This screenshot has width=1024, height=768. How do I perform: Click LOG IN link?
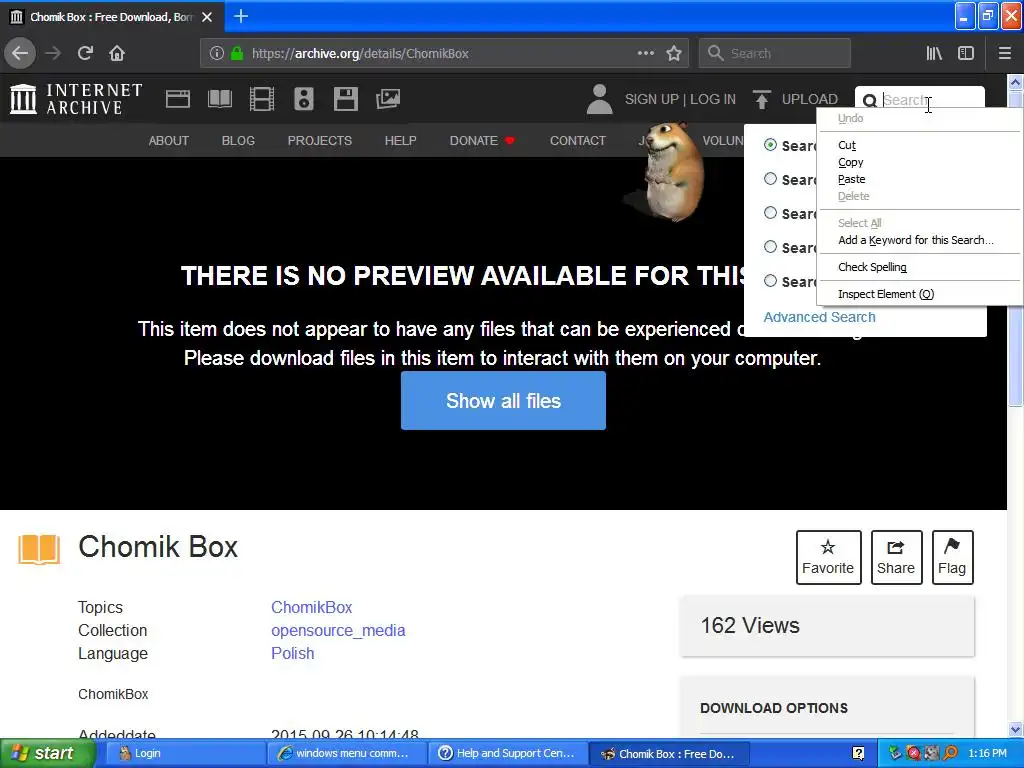pos(712,99)
